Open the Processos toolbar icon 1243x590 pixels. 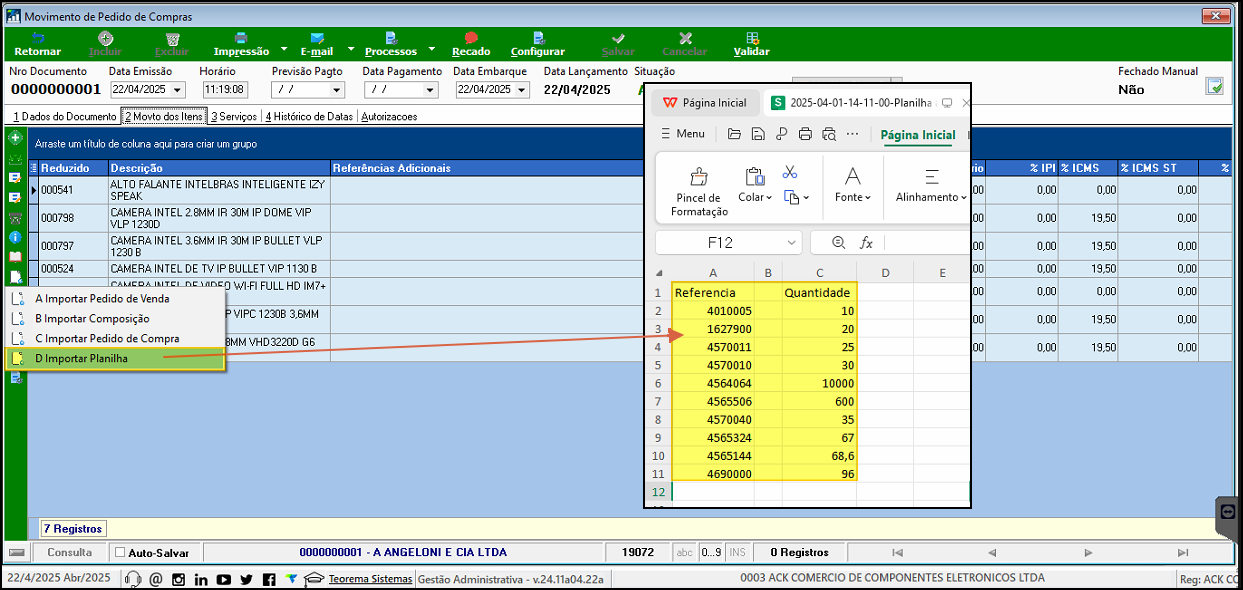pyautogui.click(x=390, y=38)
